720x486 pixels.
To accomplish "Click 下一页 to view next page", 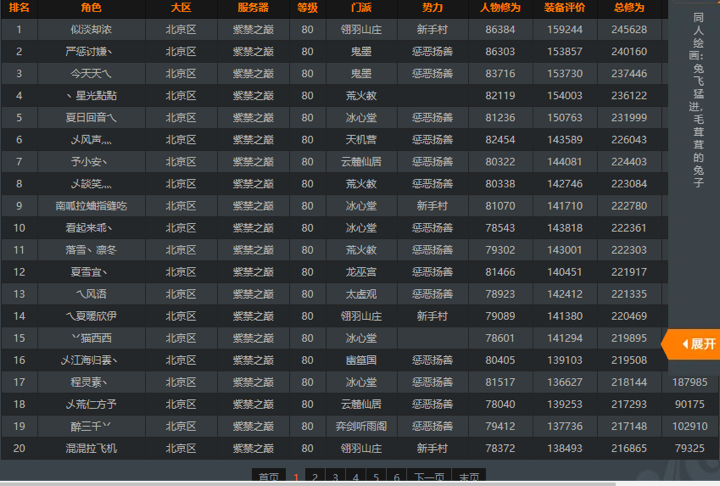I will pos(430,477).
